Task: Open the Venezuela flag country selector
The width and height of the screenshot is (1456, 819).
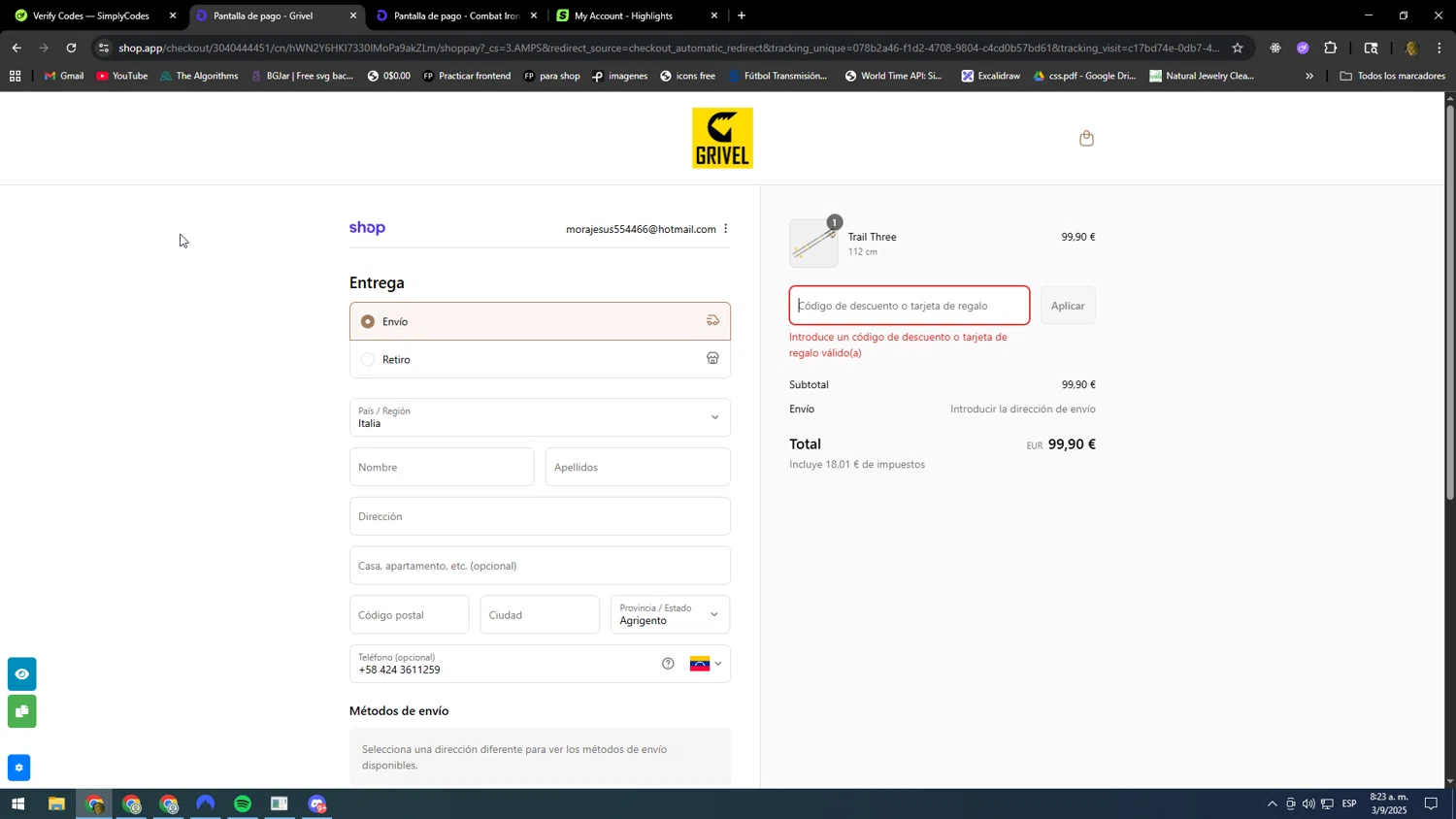Action: [x=706, y=664]
